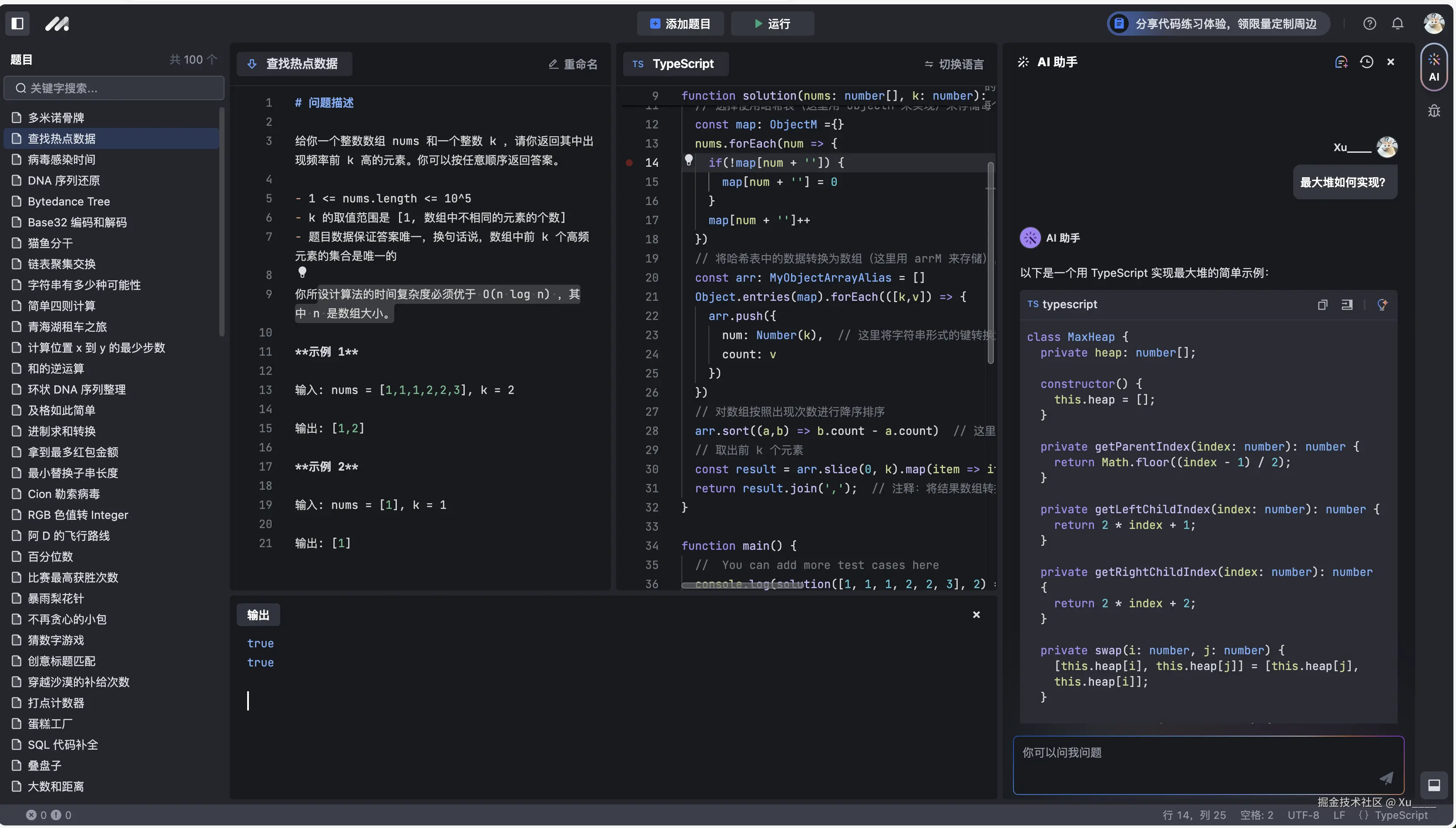Start a new AI conversation
Viewport: 1456px width, 828px height.
(x=1341, y=62)
